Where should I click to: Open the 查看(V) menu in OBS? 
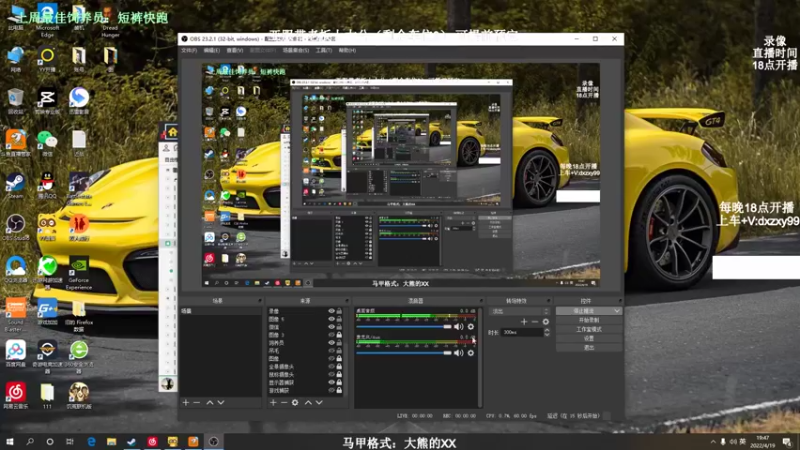coord(235,51)
